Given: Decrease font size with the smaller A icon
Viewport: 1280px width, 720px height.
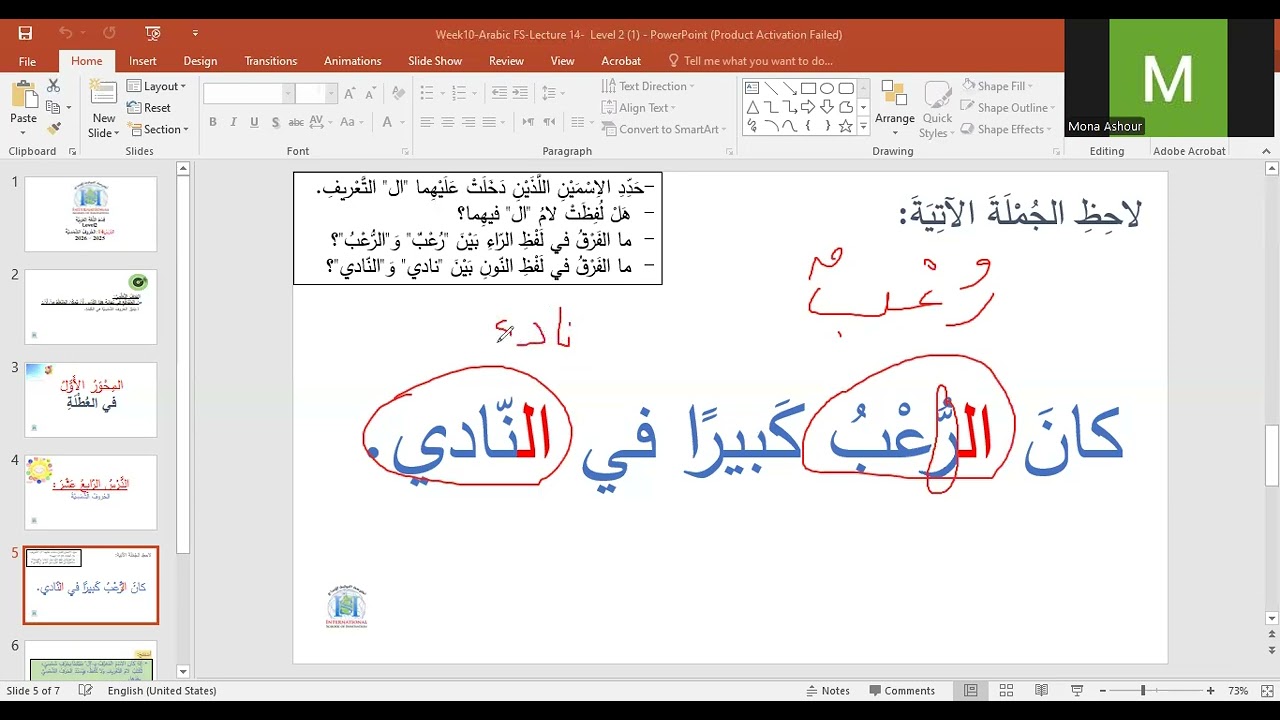Looking at the screenshot, I should 370,93.
